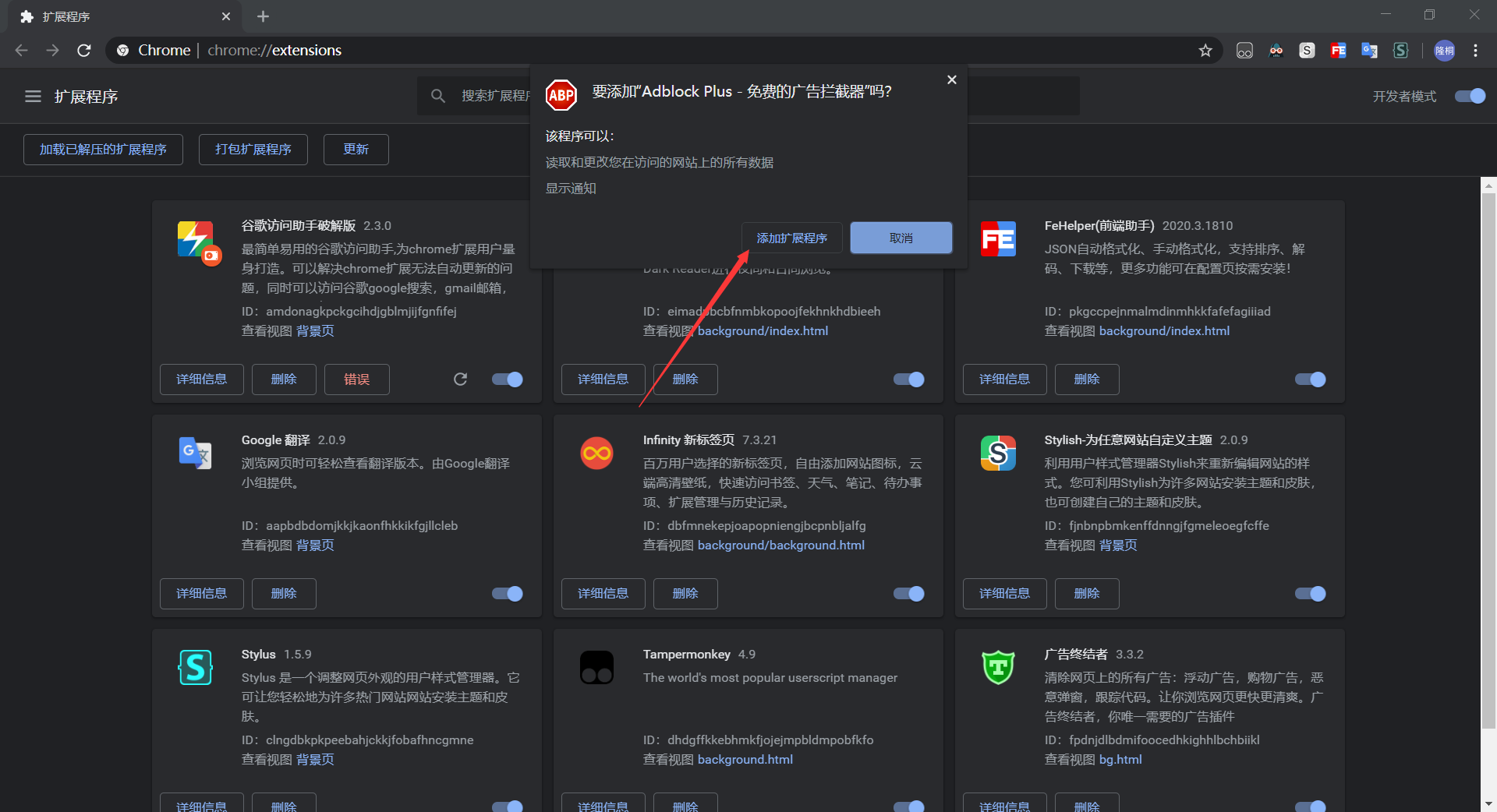The height and width of the screenshot is (812, 1497).
Task: Click 取消 in the dialog
Action: pos(901,238)
